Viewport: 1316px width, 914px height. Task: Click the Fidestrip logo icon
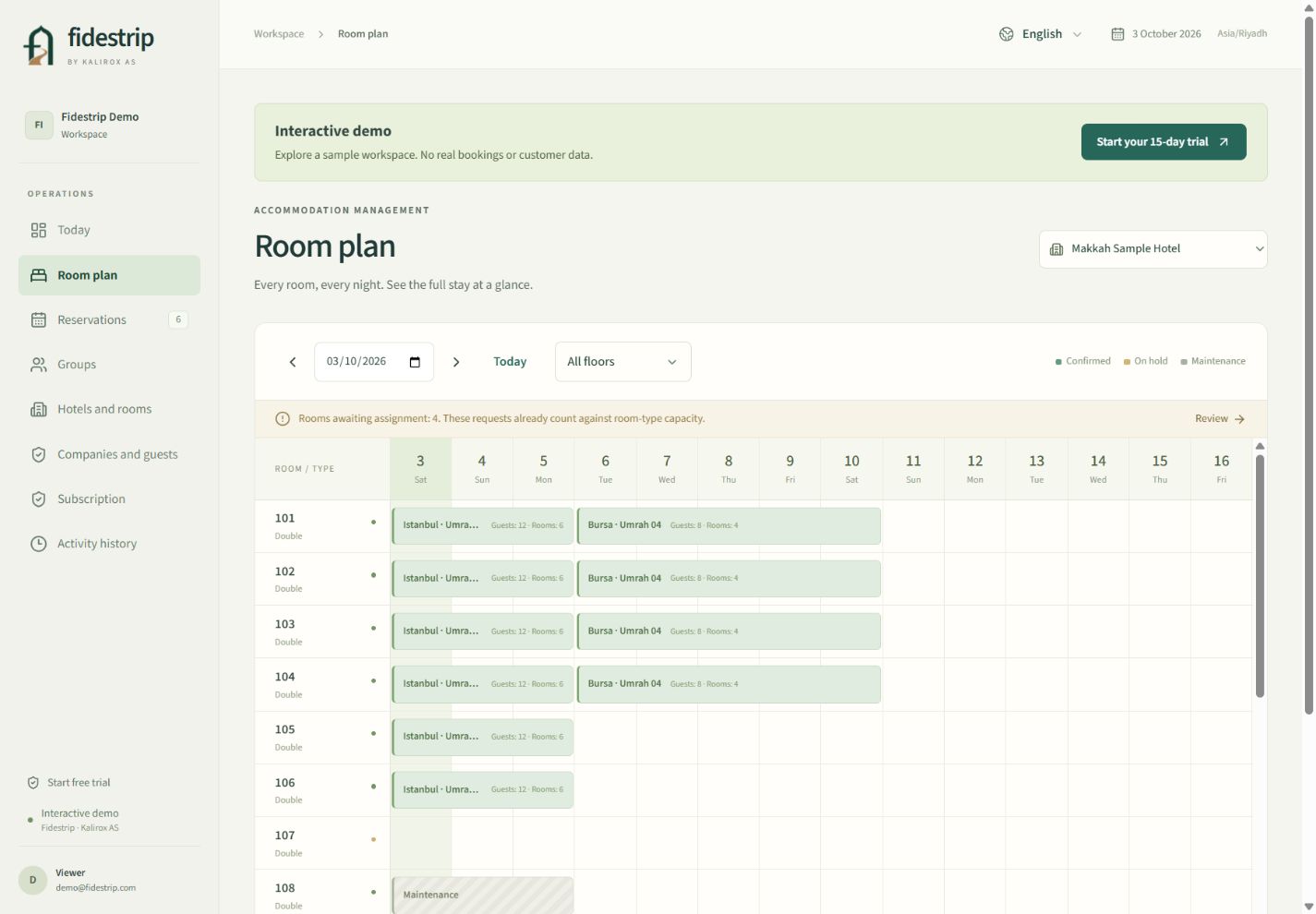(x=39, y=45)
